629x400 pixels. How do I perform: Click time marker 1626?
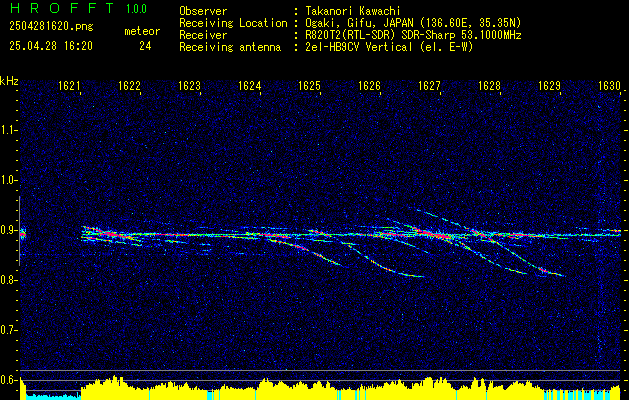point(369,85)
